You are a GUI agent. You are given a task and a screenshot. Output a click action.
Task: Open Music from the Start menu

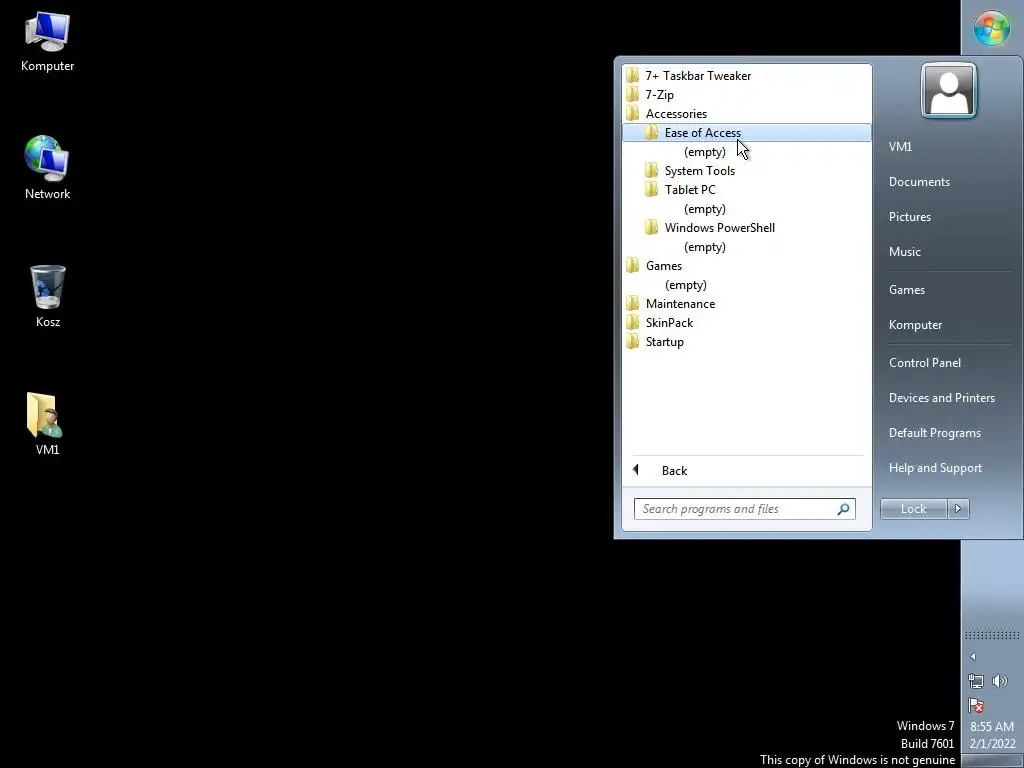coord(904,251)
